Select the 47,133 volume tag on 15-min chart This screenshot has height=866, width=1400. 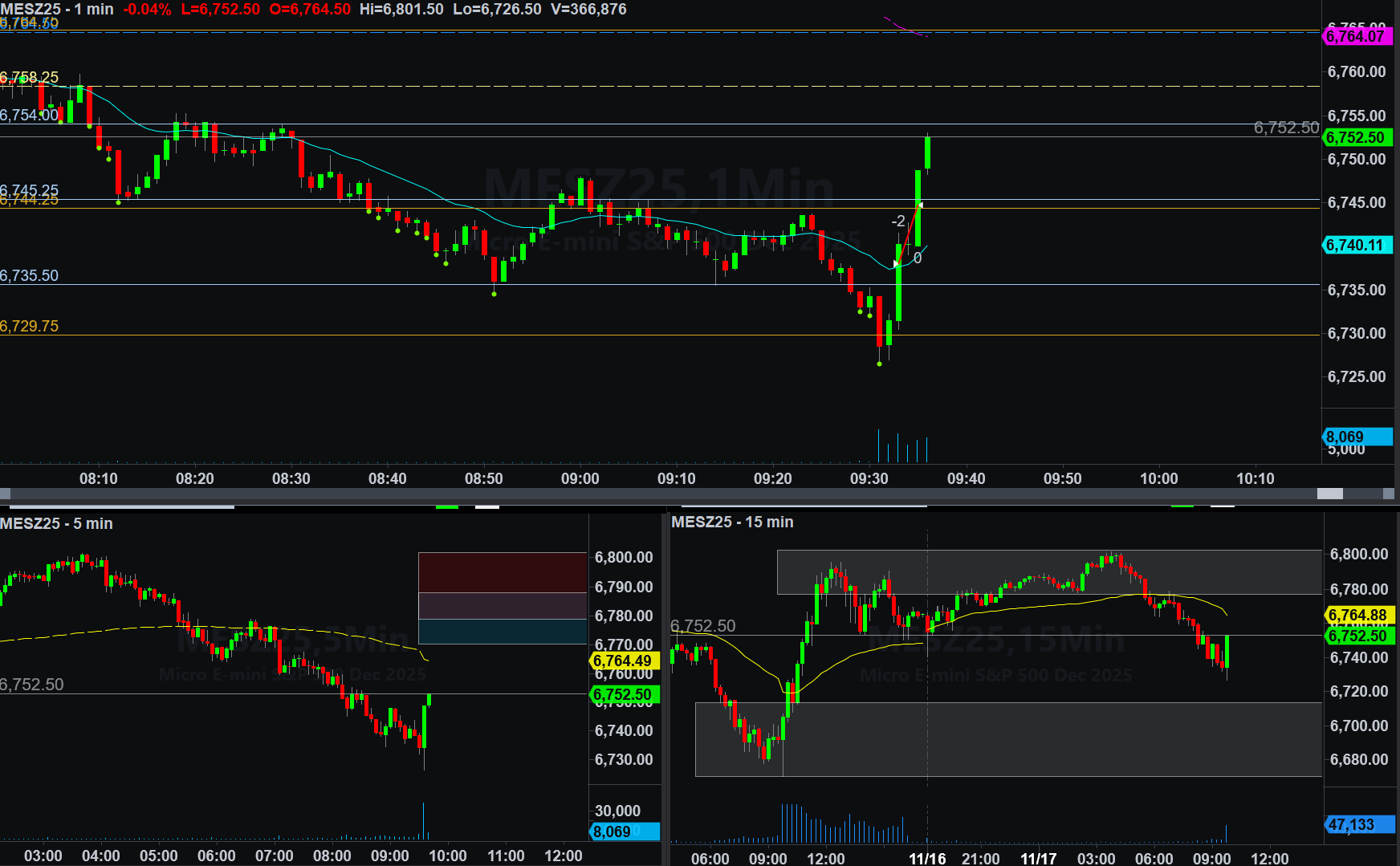coord(1358,824)
